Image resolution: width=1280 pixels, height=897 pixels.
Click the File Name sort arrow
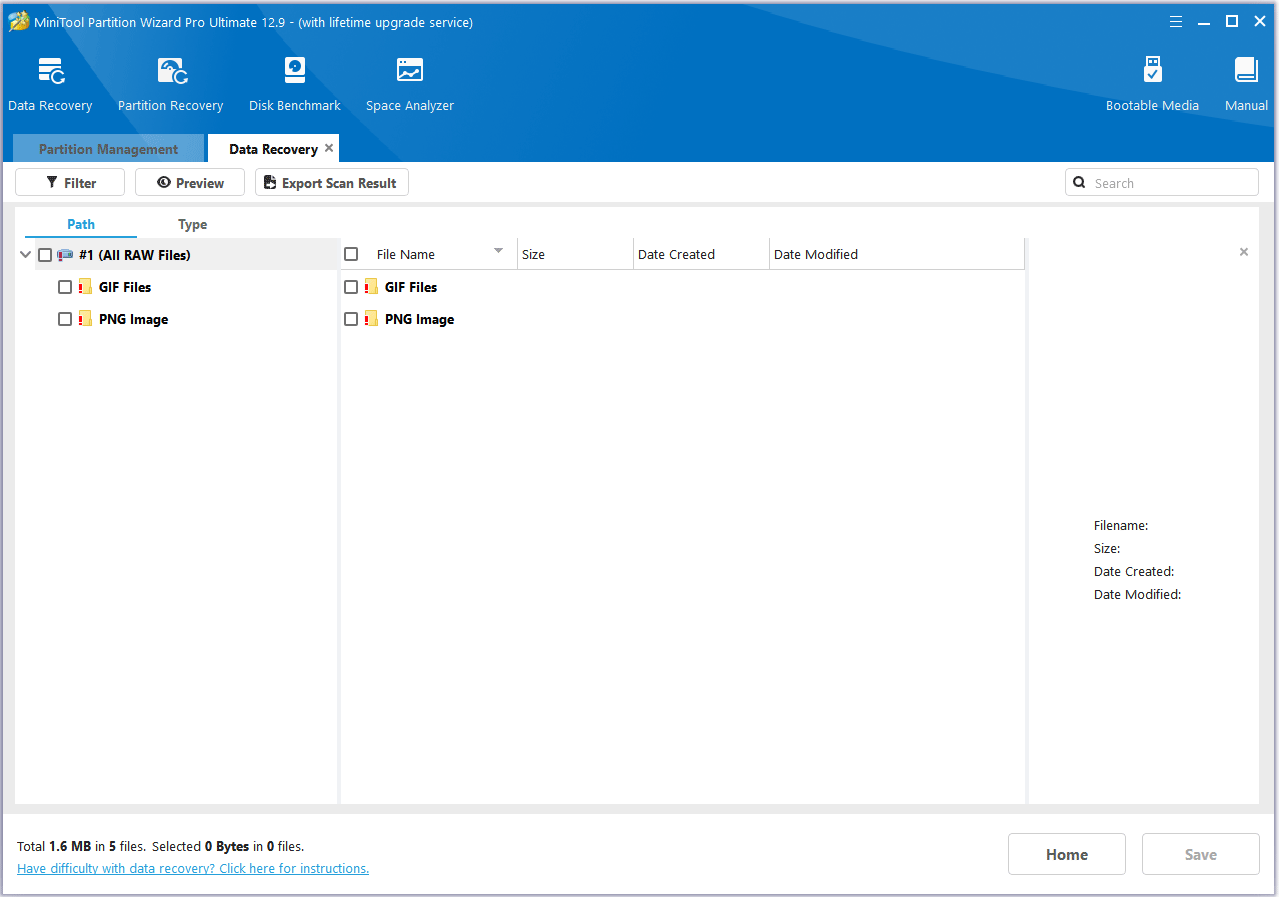(x=498, y=251)
